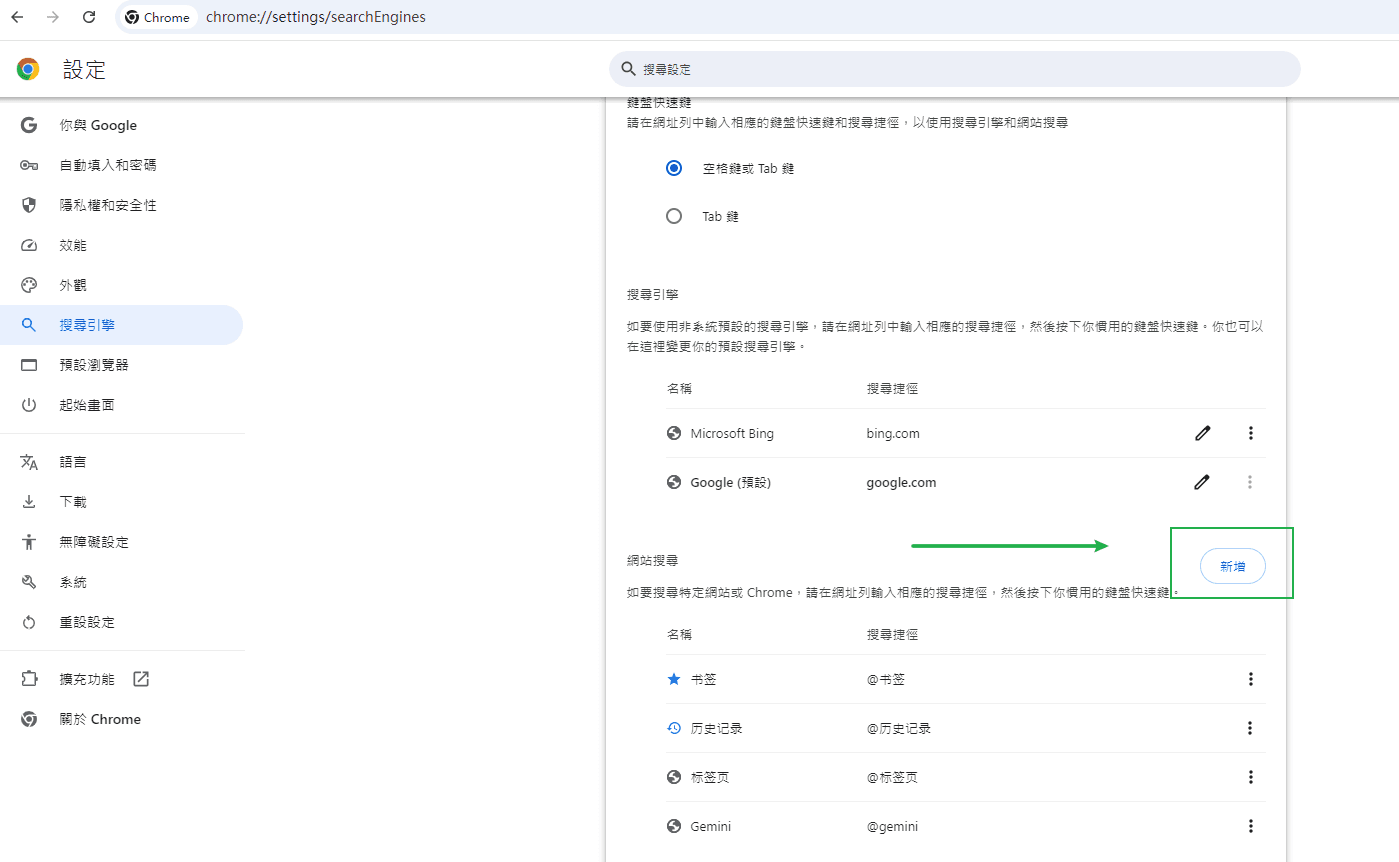
Task: Click the star icon beside 书签
Action: tap(674, 679)
